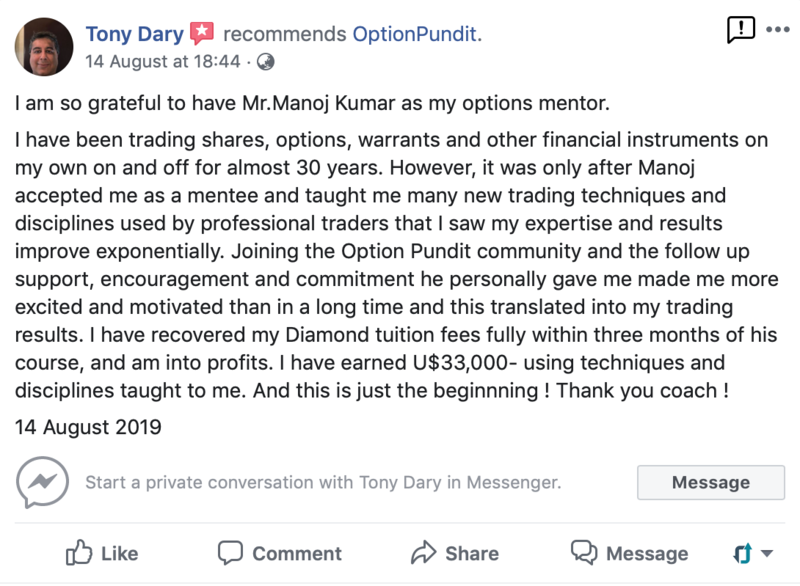
Task: Visit the OptionPundit page link
Action: point(416,34)
